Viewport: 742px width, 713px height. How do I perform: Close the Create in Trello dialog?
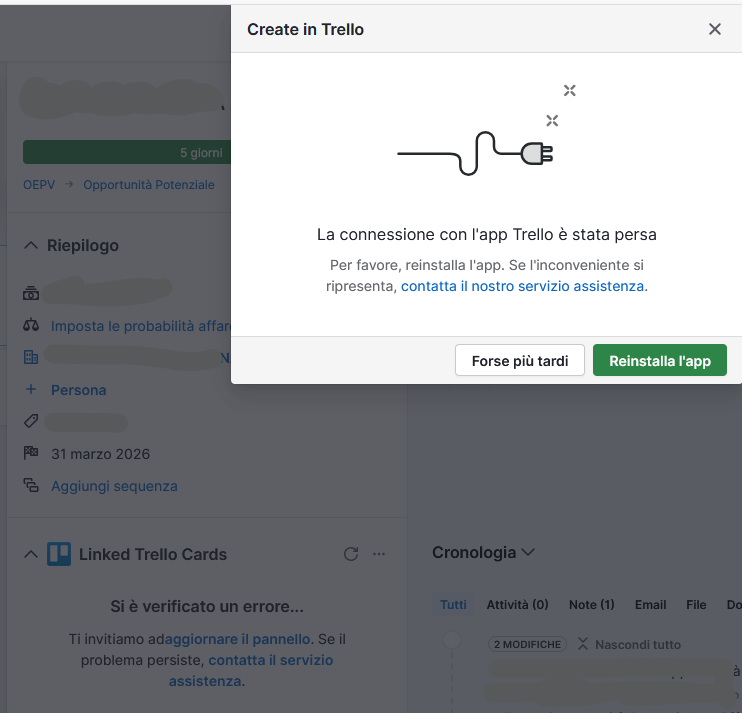(715, 29)
